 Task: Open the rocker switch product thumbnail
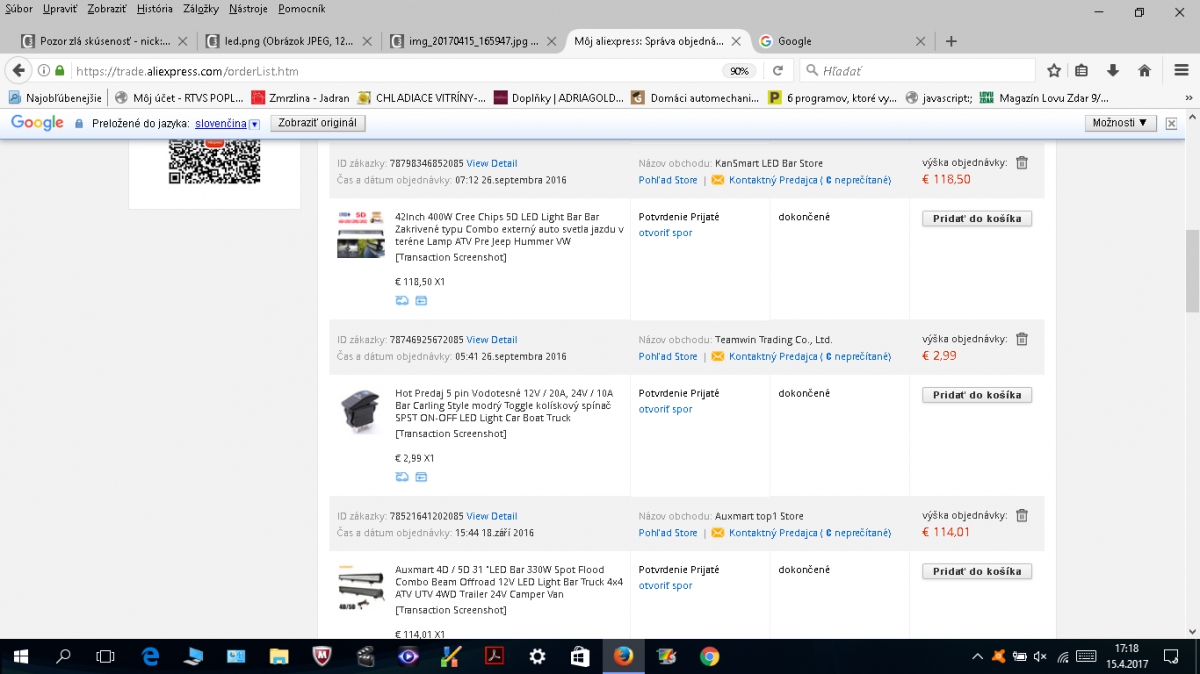(360, 412)
